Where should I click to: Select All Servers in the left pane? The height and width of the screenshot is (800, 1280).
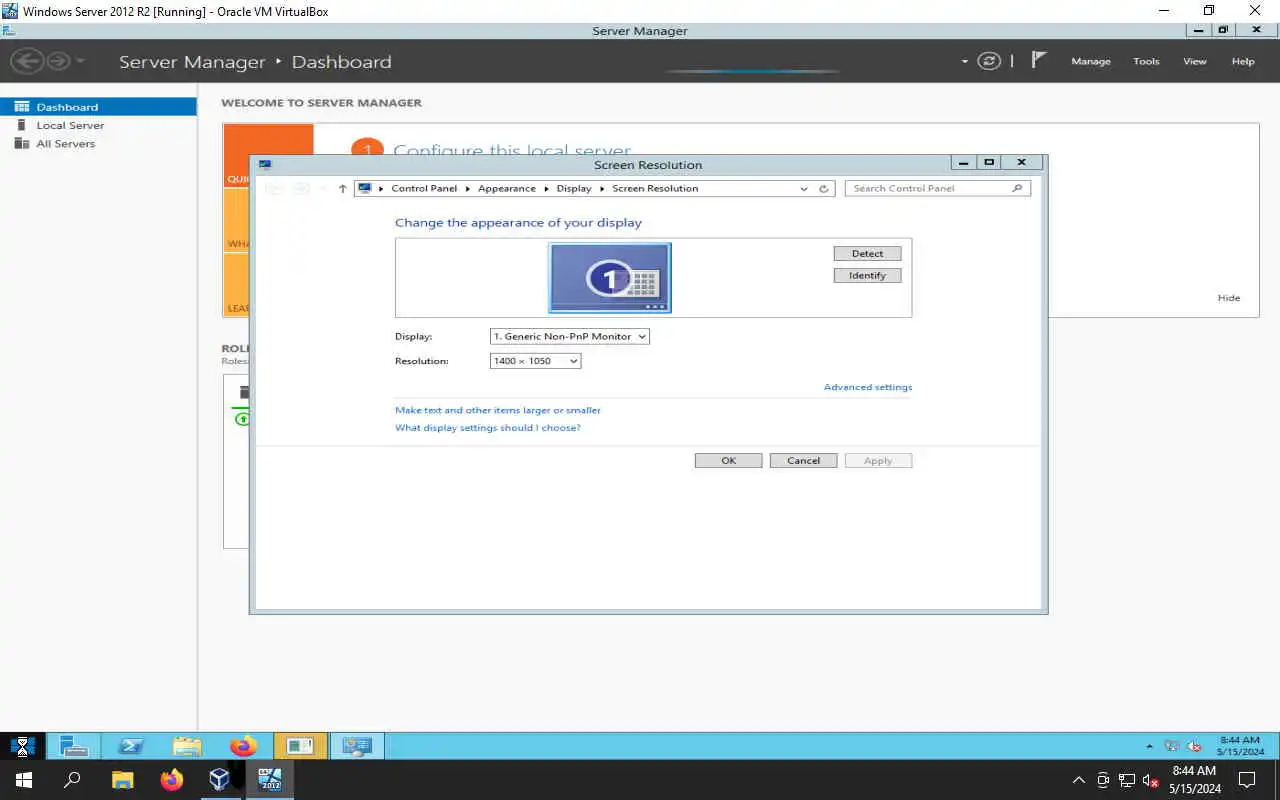(x=98, y=143)
